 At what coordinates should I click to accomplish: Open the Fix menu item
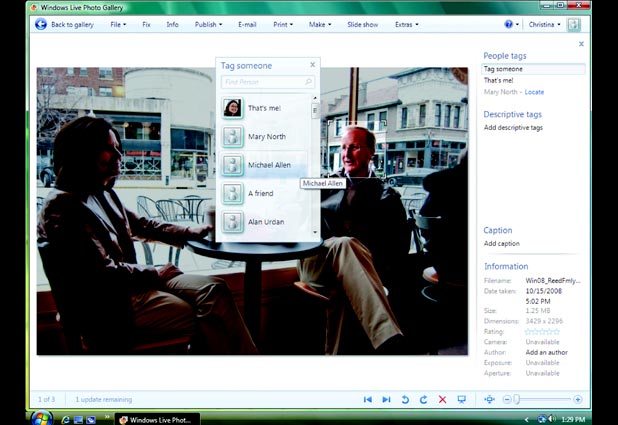146,24
